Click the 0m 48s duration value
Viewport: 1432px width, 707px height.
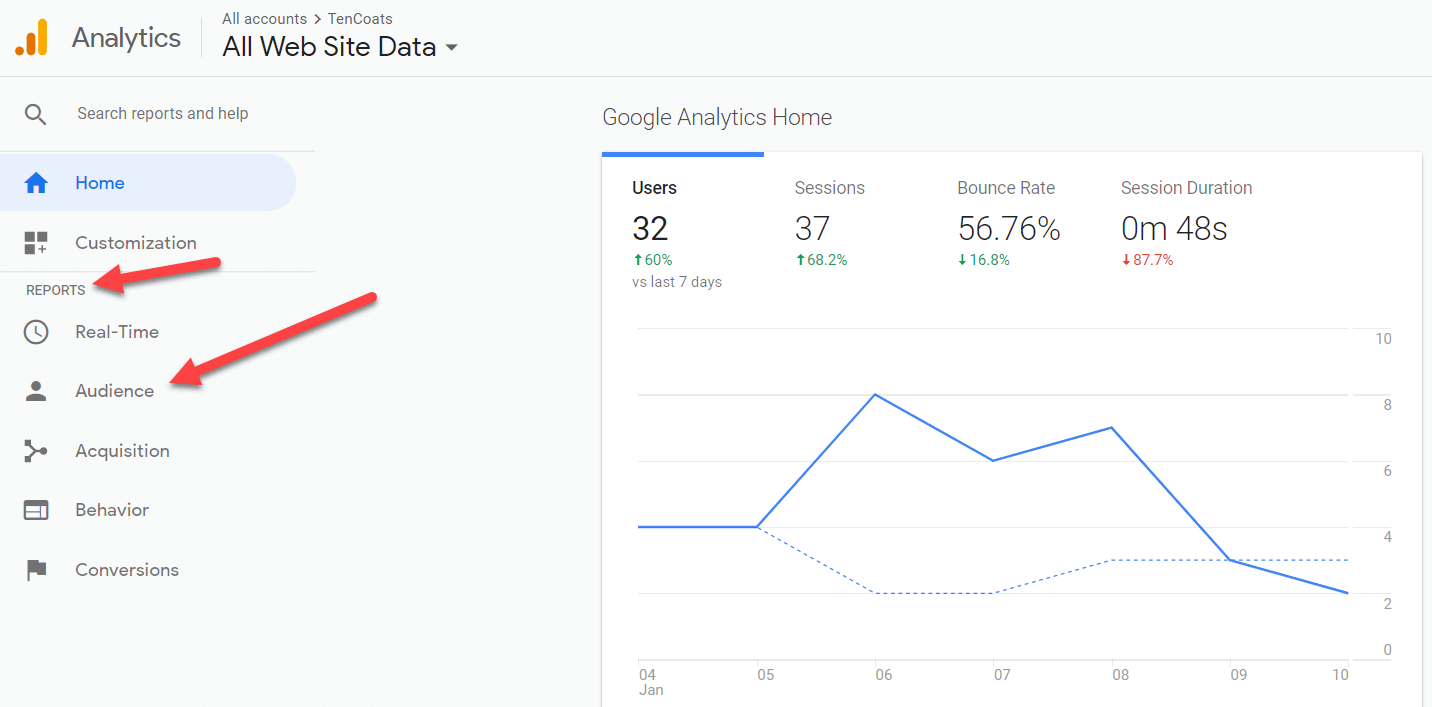click(x=1174, y=229)
